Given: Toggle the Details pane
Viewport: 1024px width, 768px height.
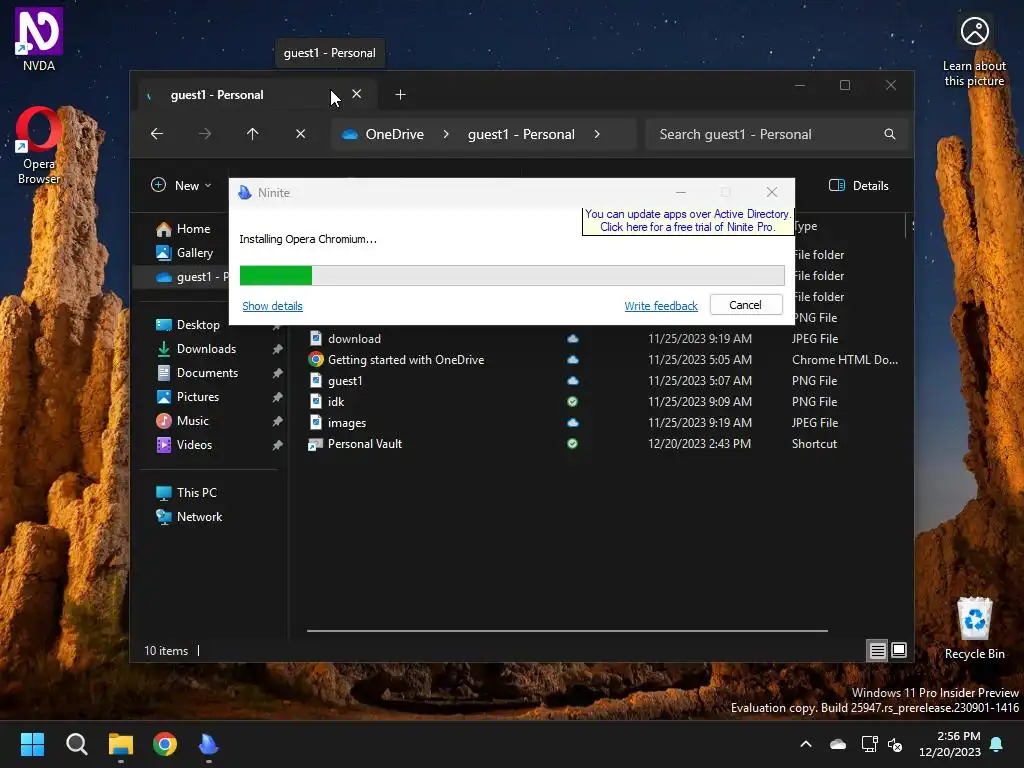Looking at the screenshot, I should point(859,185).
